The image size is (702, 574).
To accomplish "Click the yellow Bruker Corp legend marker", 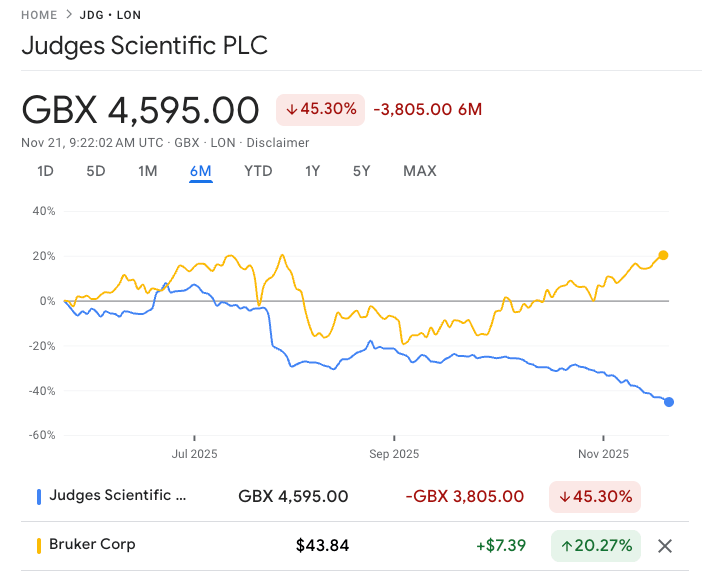I will 38,546.
